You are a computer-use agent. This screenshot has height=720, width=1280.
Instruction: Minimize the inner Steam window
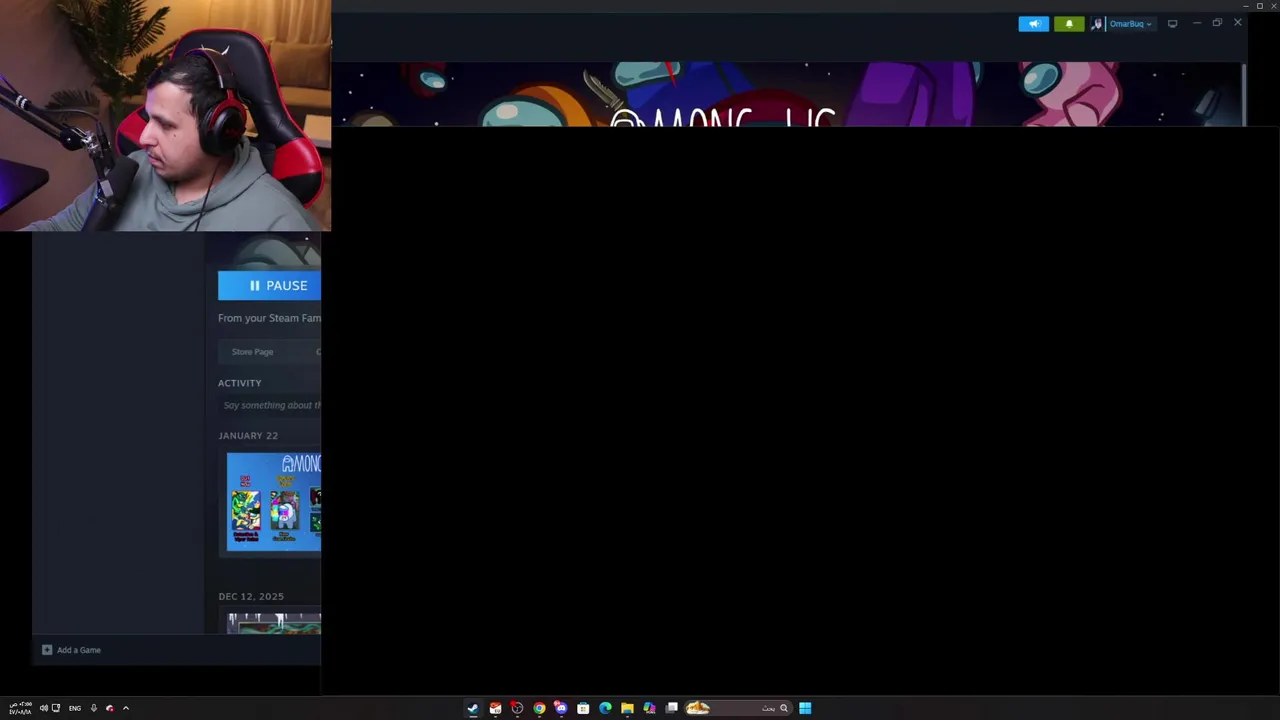(1196, 23)
